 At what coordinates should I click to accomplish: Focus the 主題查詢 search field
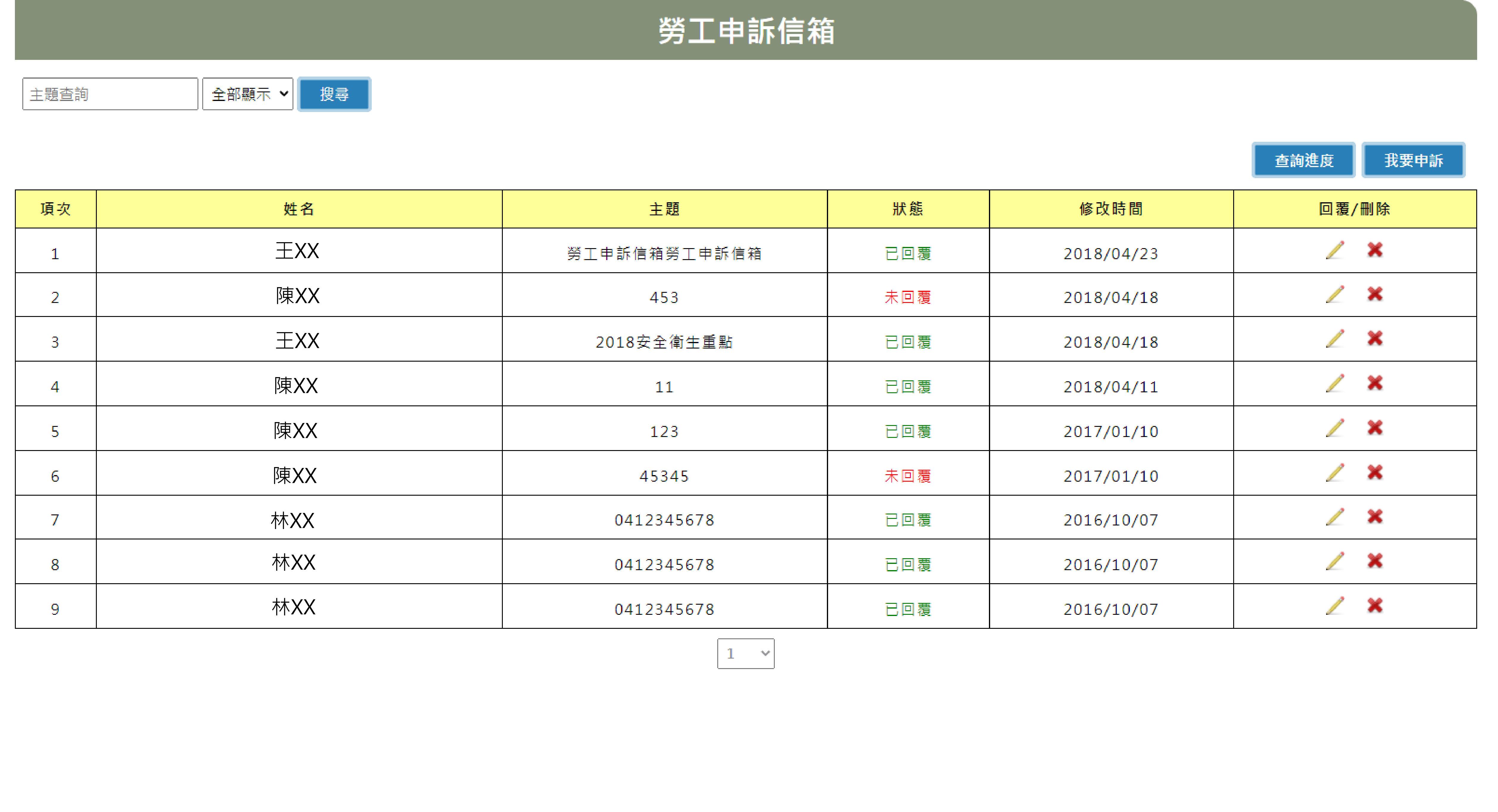tap(110, 94)
